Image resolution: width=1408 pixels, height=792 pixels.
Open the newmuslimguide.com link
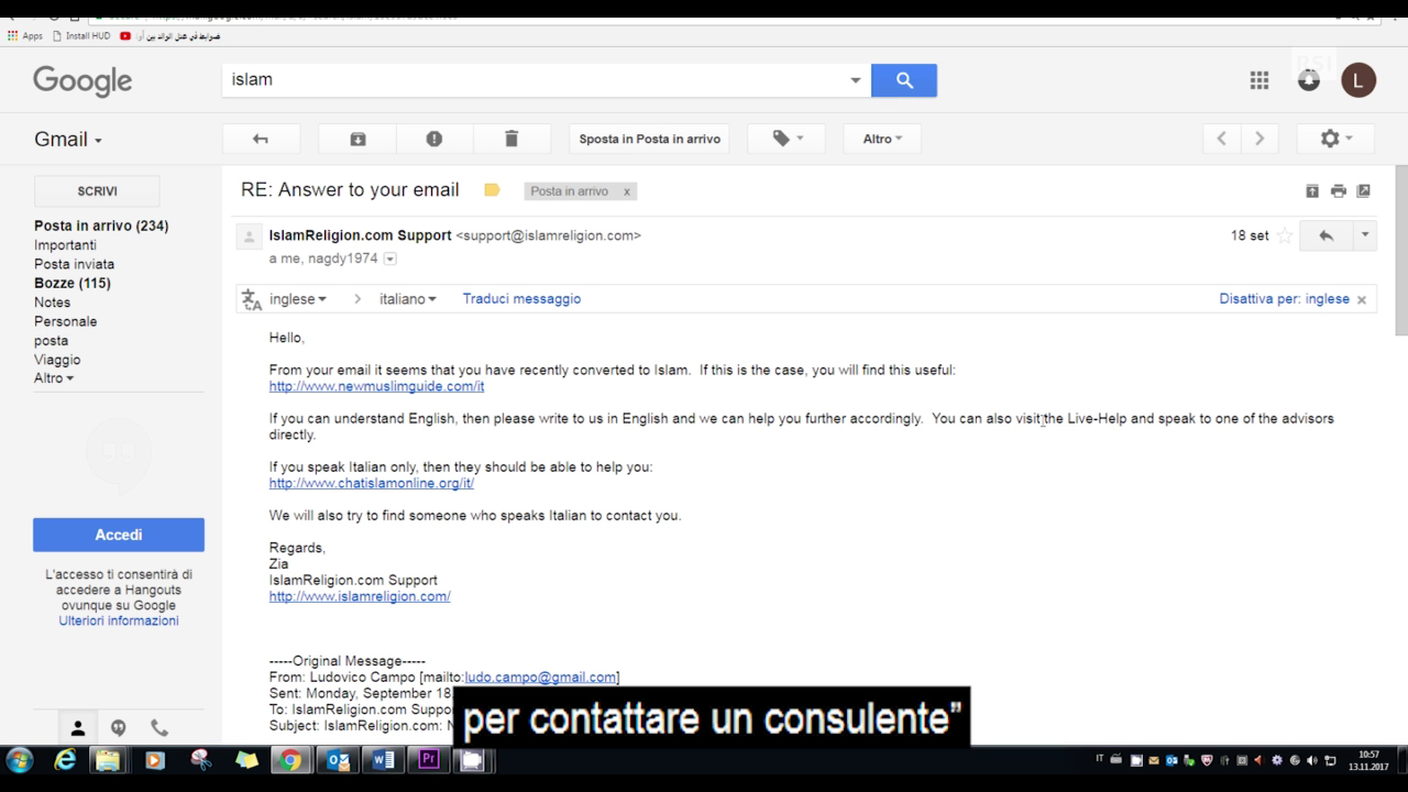[377, 386]
